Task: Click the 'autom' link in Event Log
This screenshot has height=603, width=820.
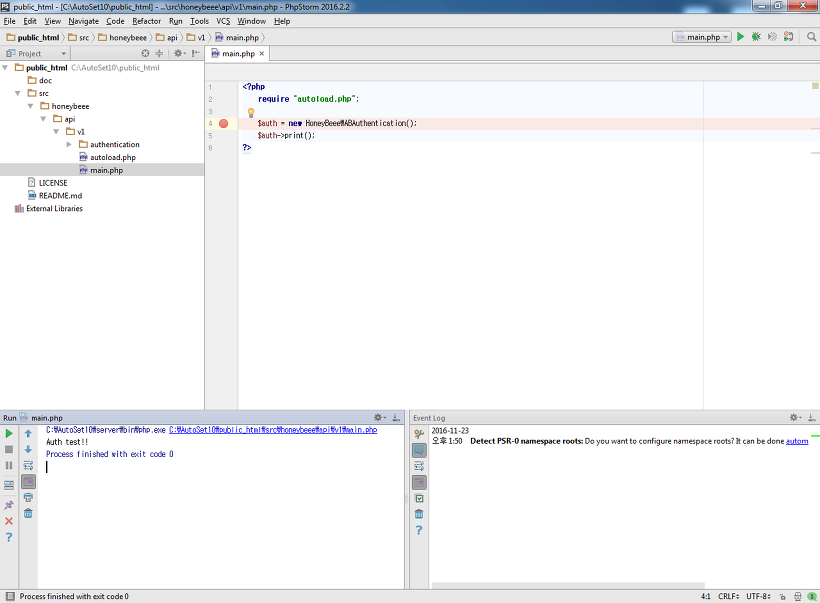Action: click(x=797, y=441)
